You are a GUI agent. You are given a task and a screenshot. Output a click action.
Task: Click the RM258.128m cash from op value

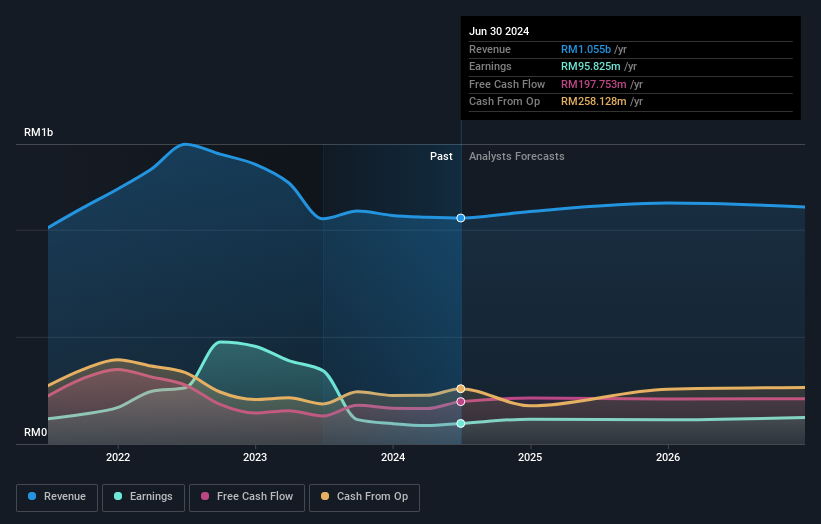(x=594, y=102)
